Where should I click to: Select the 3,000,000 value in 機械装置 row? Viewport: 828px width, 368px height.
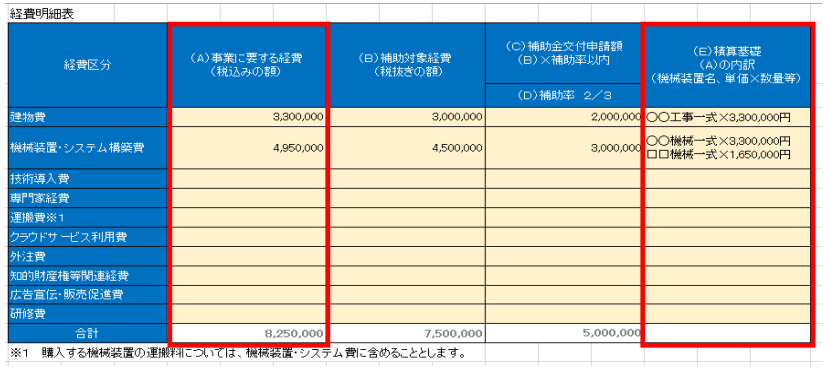[563, 148]
